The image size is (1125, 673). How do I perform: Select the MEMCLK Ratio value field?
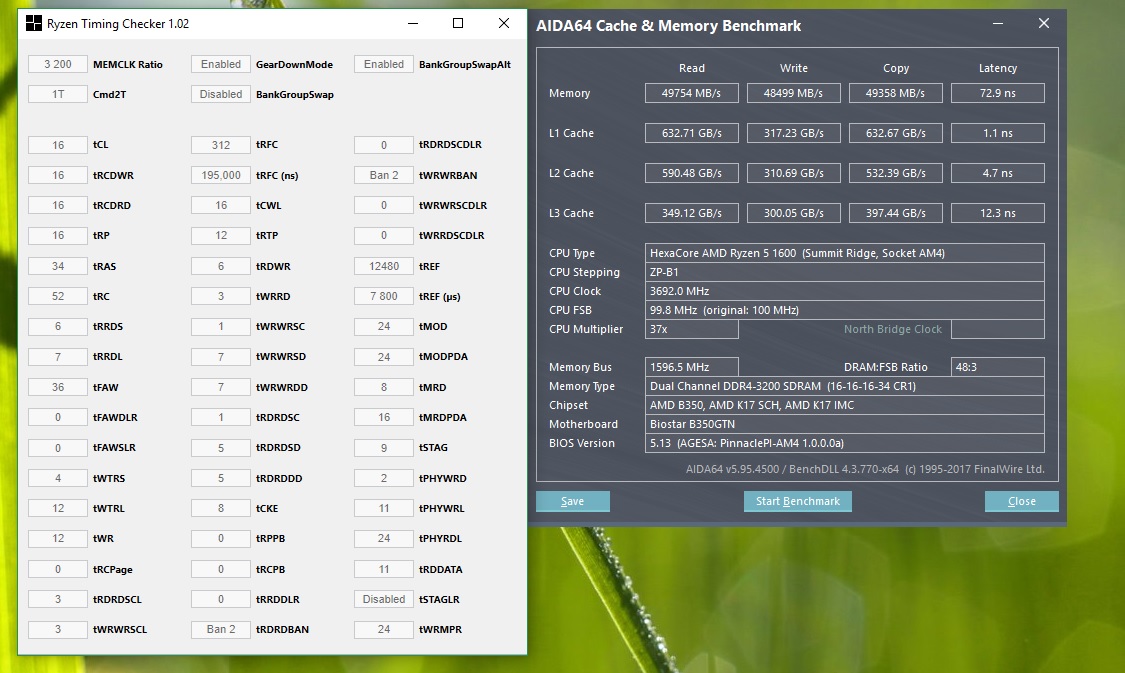pos(58,64)
